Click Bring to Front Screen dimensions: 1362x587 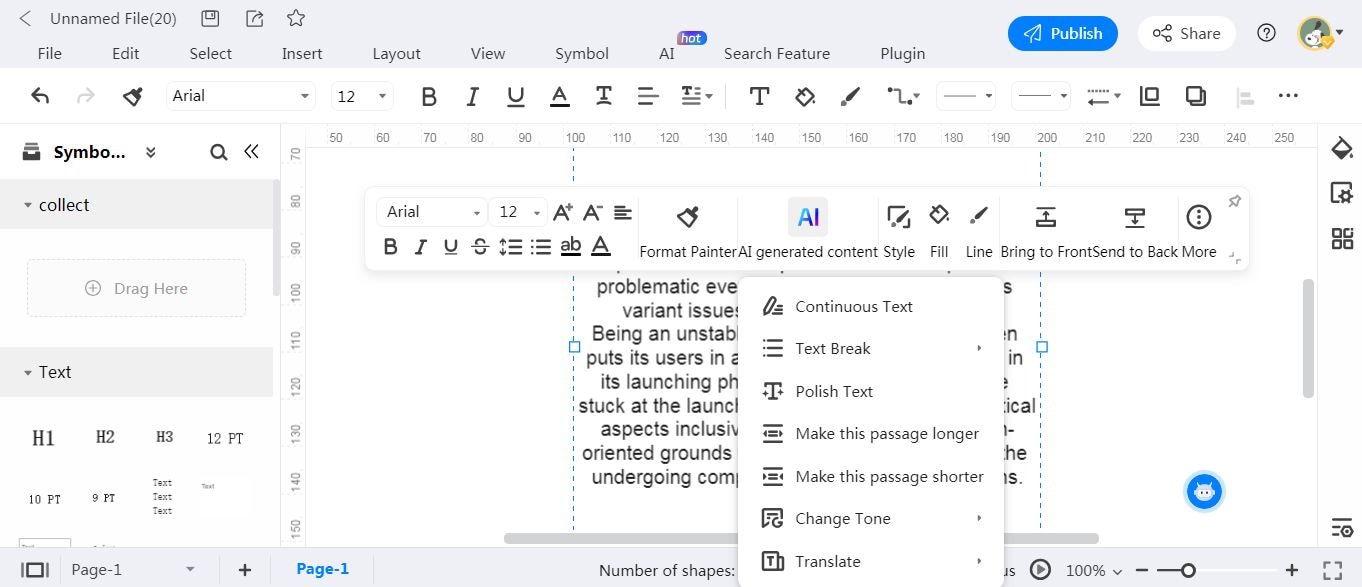(1046, 231)
